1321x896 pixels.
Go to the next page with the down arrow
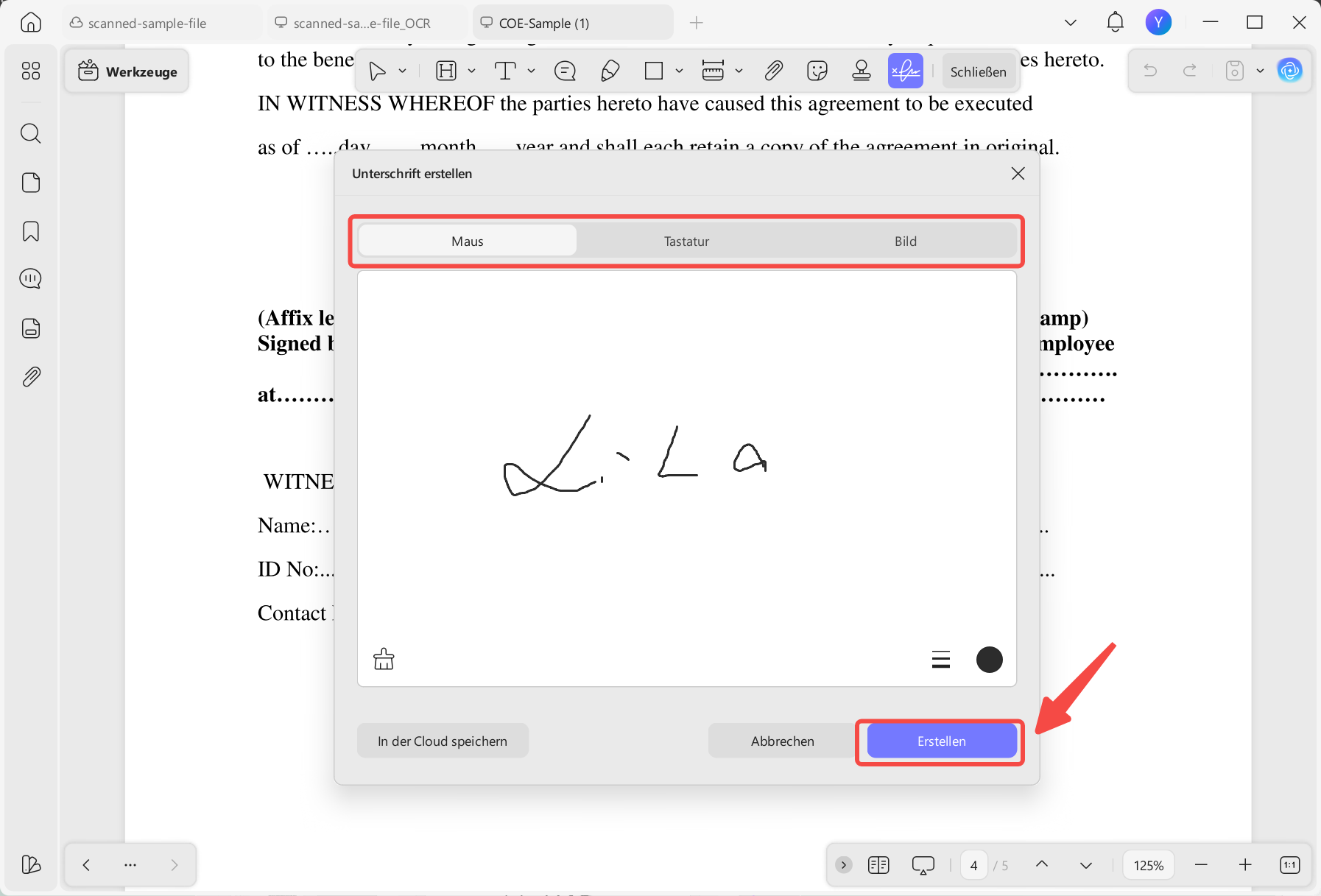(x=1086, y=865)
